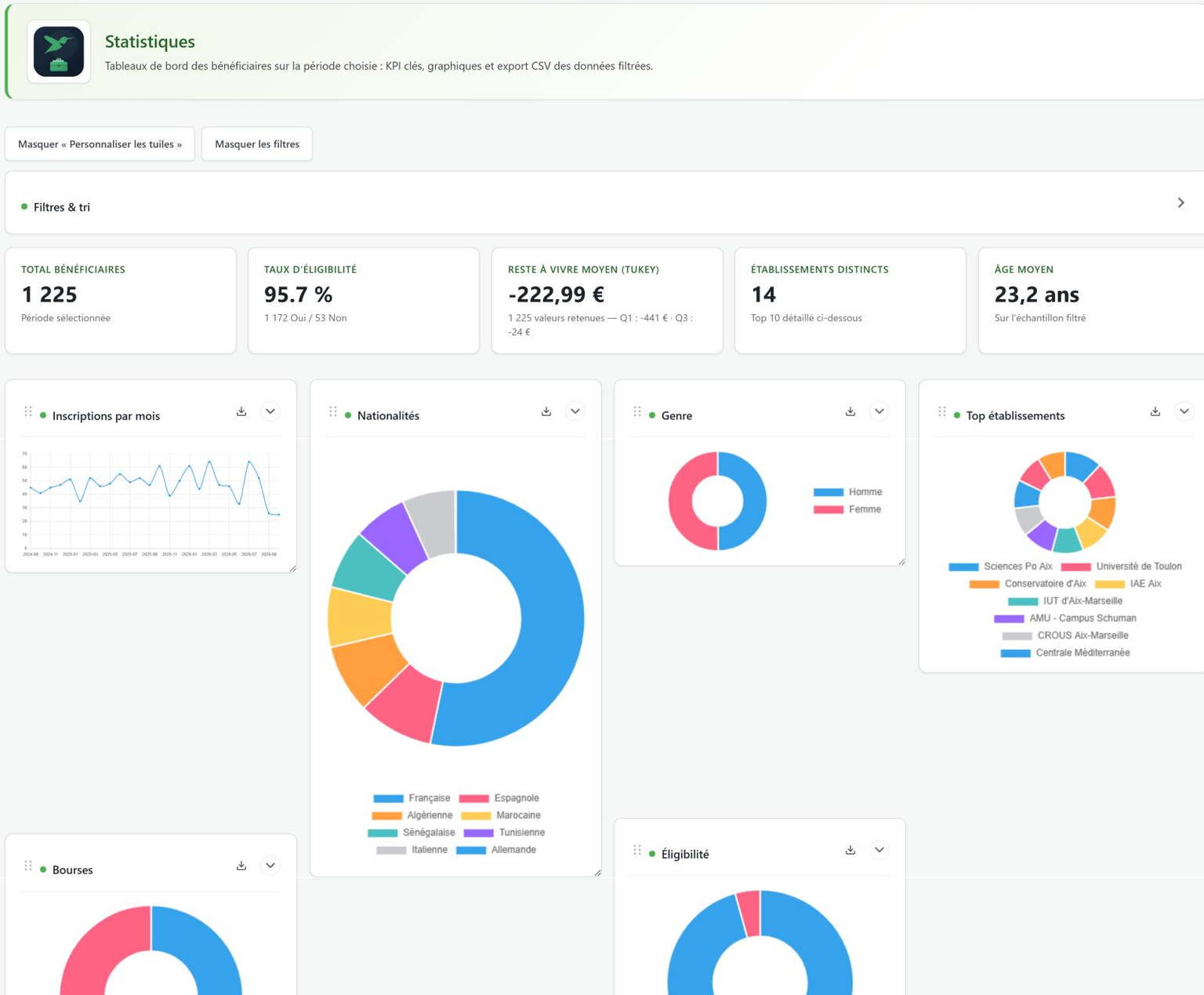Toggle Femme series in Genre legend
Screen dimensions: 1204x995
pyautogui.click(x=847, y=509)
